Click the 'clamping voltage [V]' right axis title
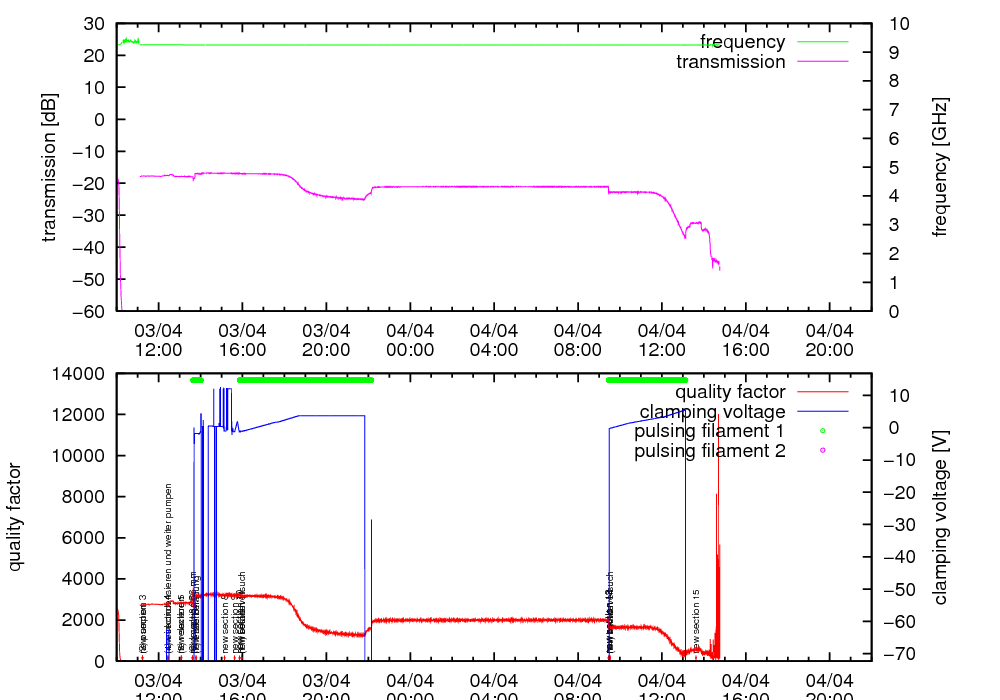 (939, 517)
